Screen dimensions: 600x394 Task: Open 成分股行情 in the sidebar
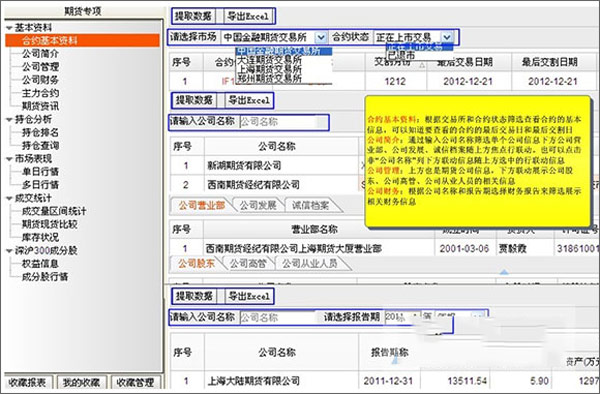point(45,277)
